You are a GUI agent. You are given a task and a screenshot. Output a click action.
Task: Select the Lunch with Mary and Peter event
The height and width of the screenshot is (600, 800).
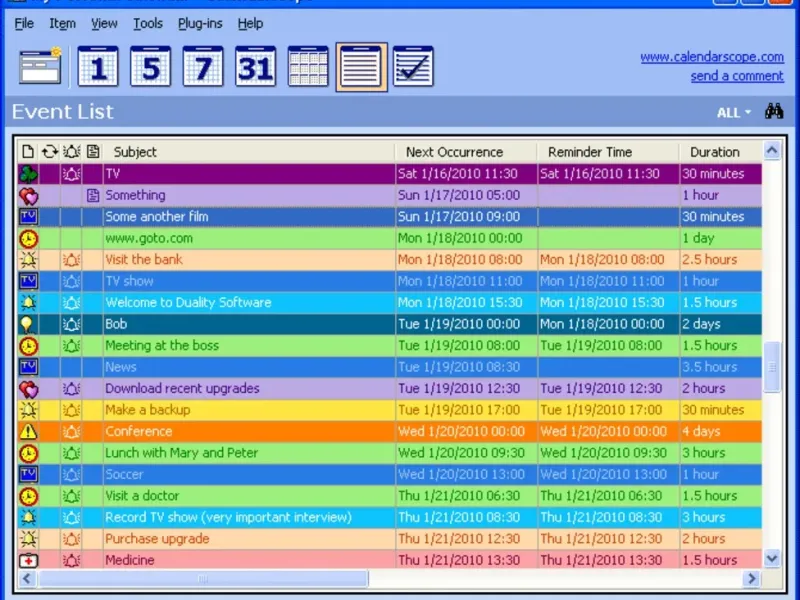tap(390, 453)
